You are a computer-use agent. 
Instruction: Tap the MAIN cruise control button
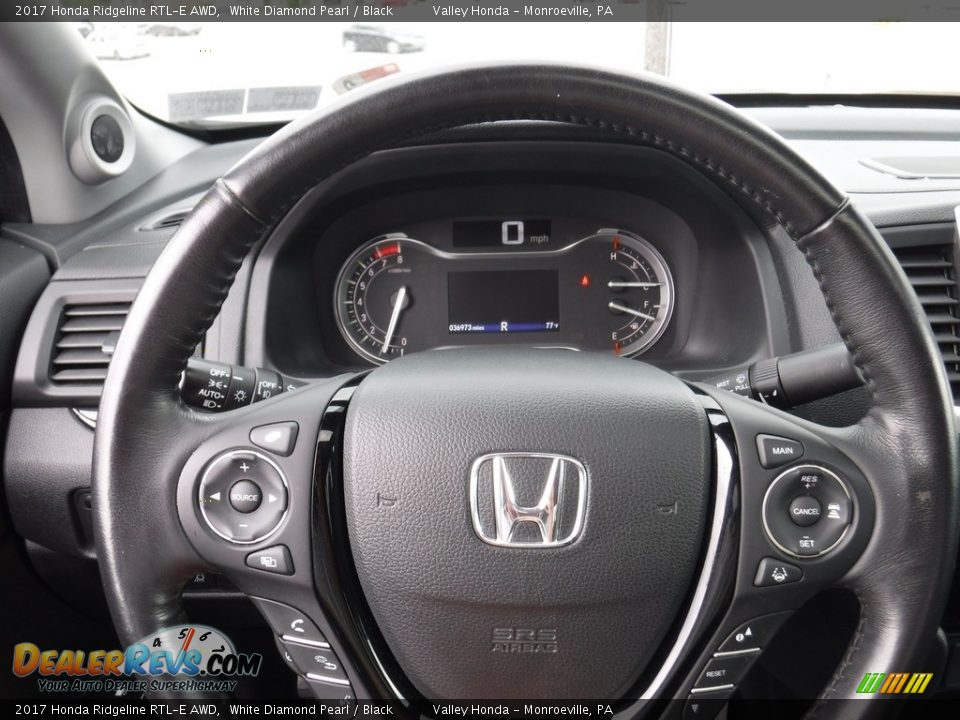click(x=780, y=451)
